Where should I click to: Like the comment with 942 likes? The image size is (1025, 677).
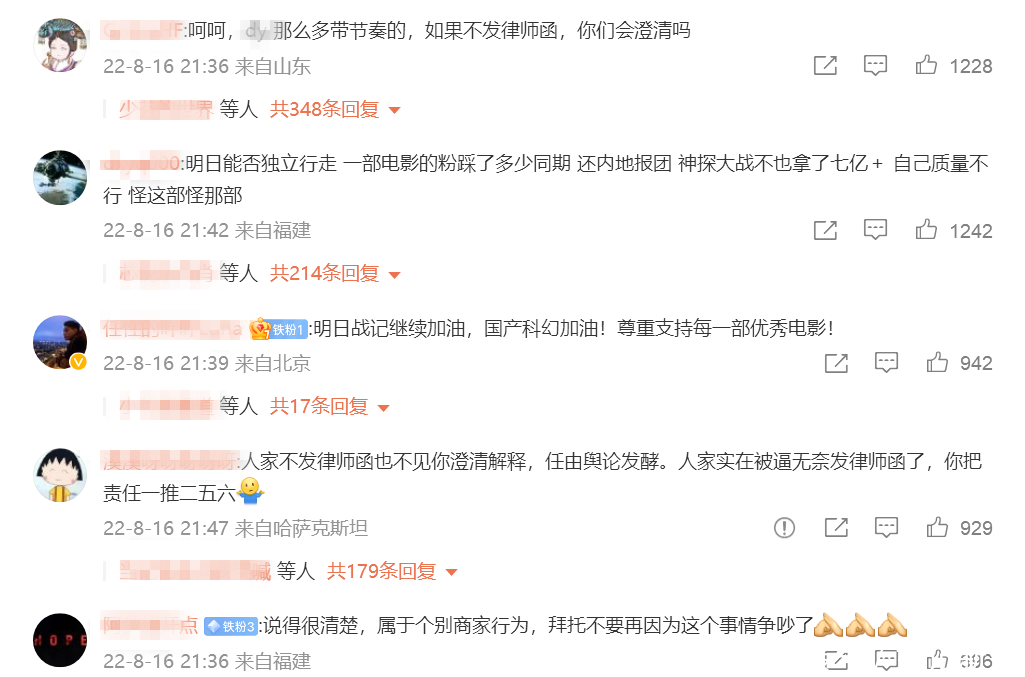[x=937, y=363]
